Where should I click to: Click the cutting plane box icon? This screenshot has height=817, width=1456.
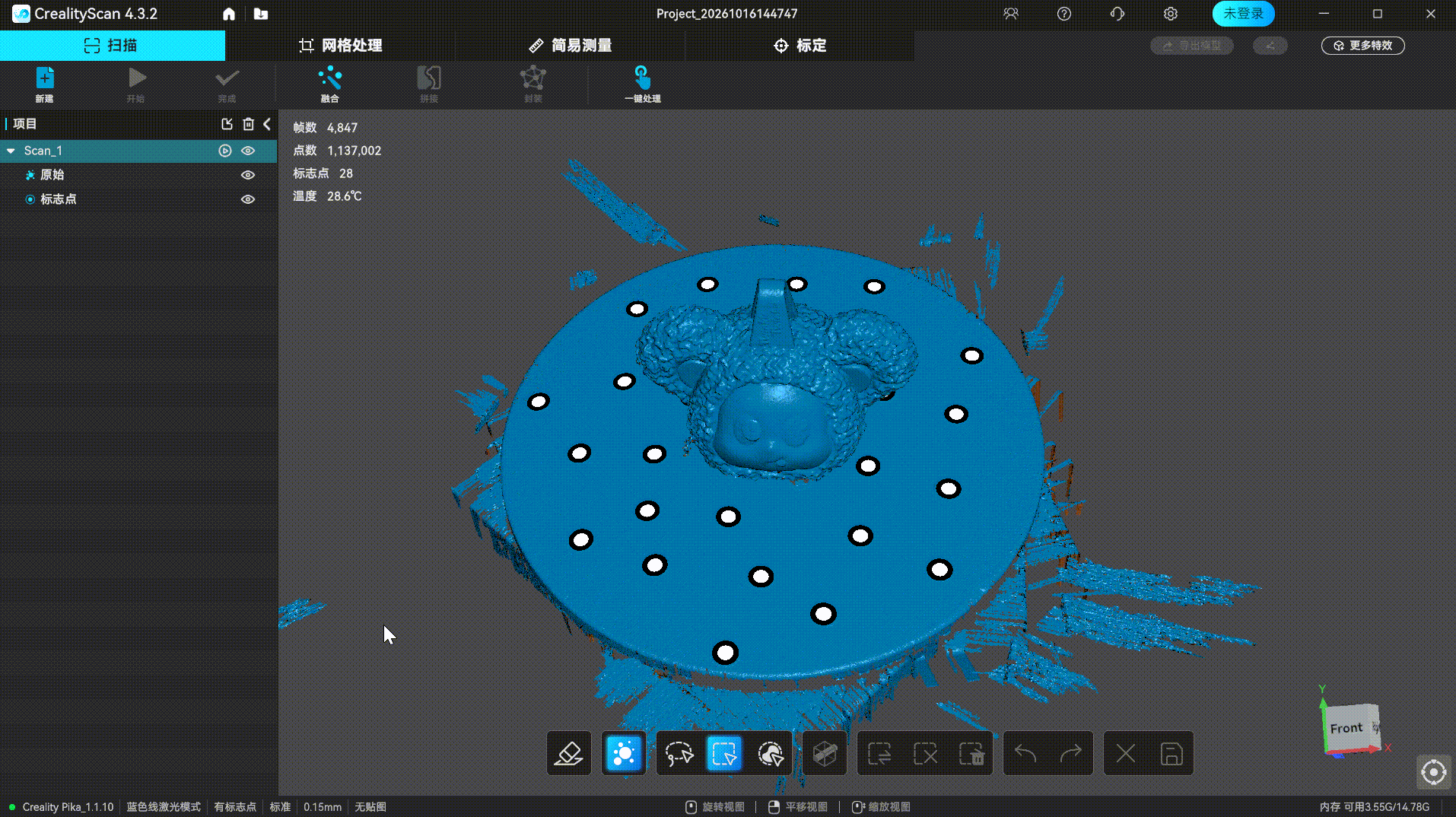825,754
